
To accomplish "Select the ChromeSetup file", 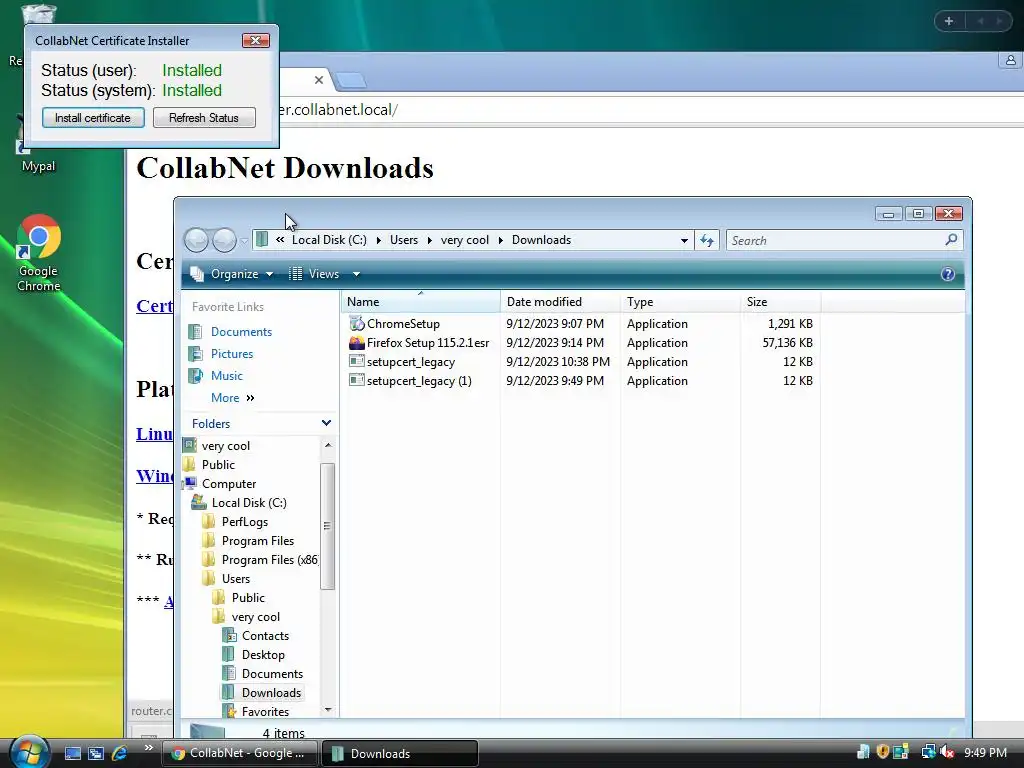I will point(403,323).
